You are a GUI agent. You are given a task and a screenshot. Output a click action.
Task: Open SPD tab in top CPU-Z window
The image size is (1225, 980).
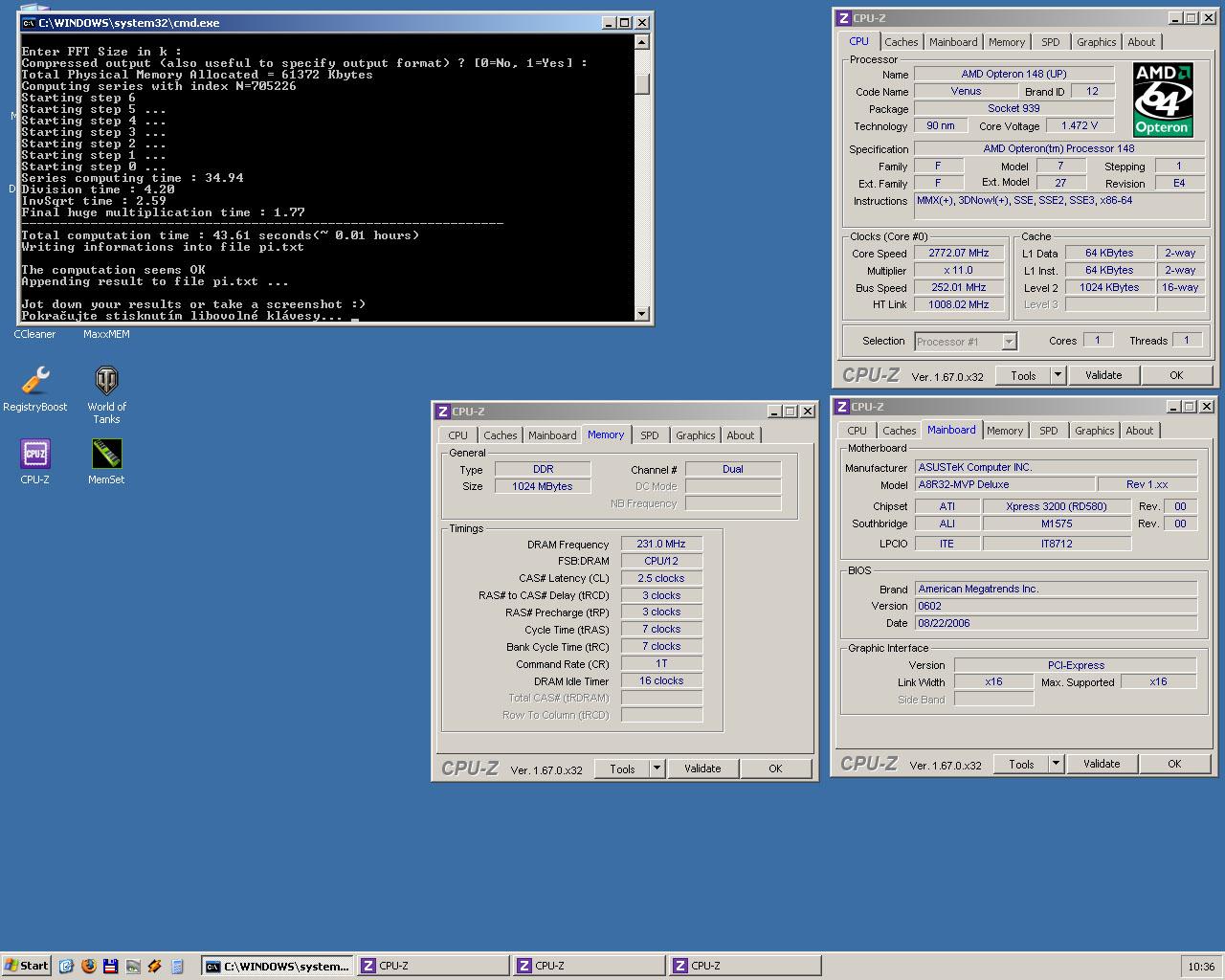coord(1051,42)
